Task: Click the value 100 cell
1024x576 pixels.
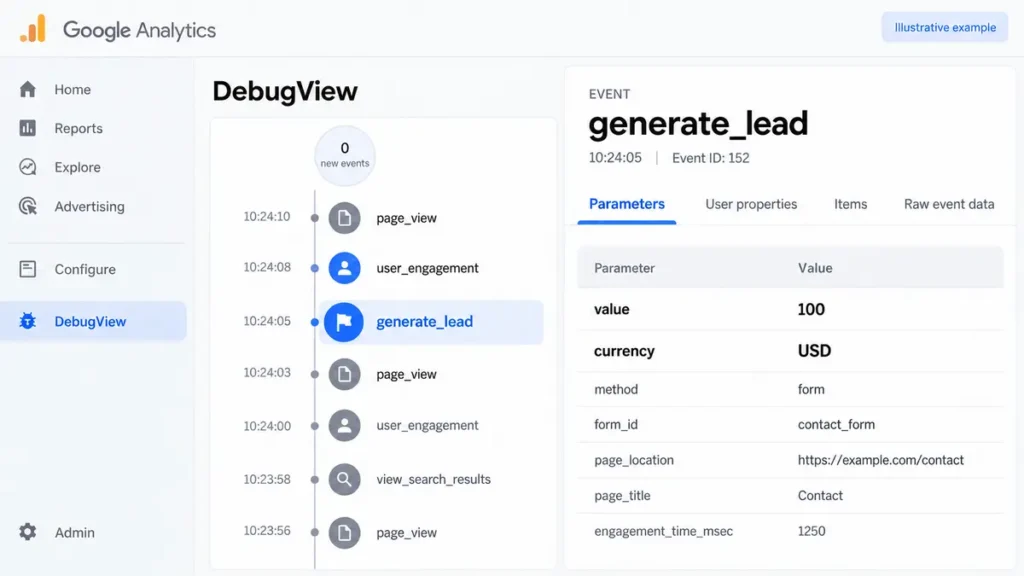Action: pos(811,309)
